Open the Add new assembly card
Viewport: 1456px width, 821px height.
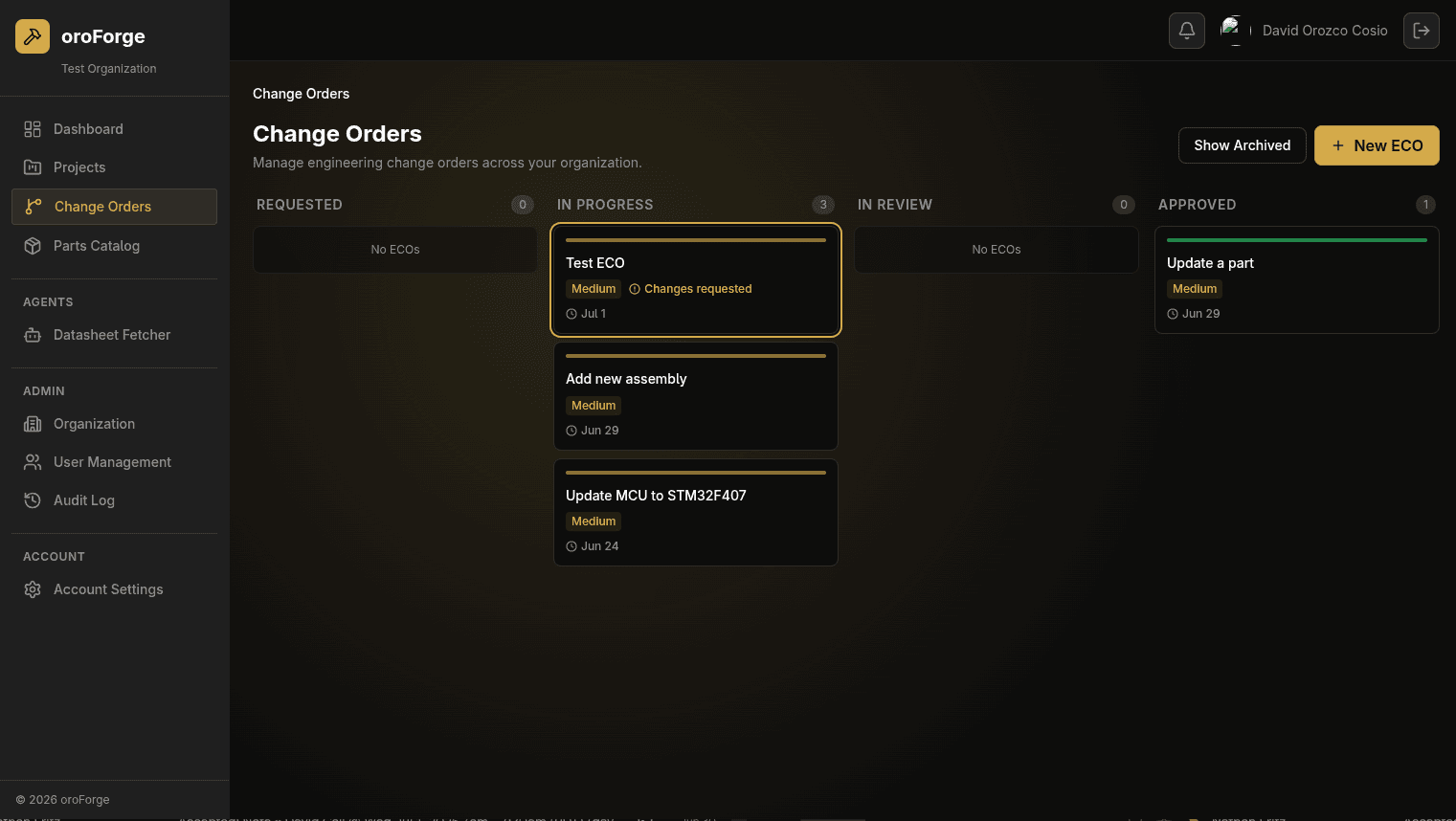click(x=696, y=396)
